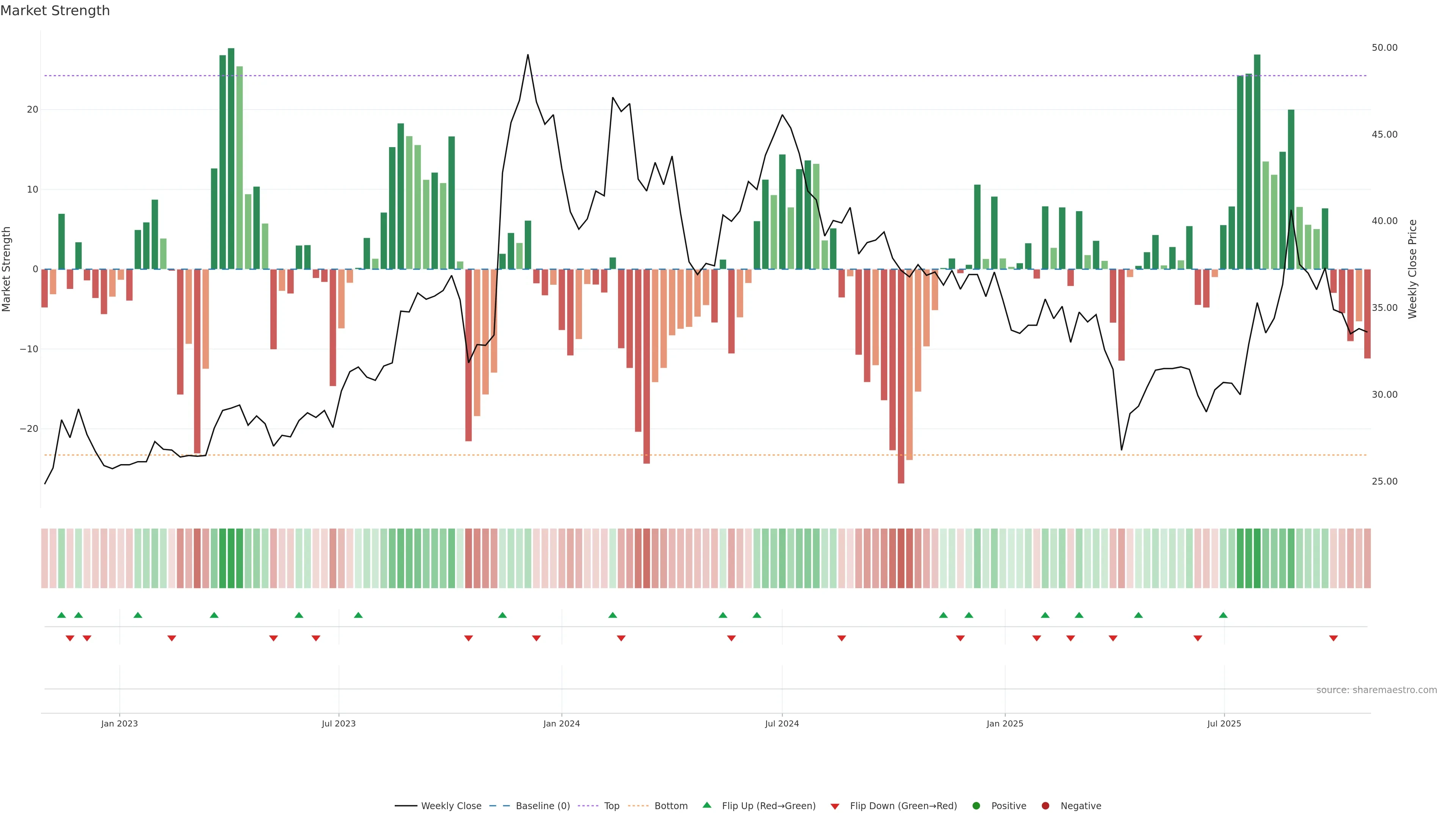Click the Weekly Close Price axis title
Screen dimensions: 1456x819
[x=1412, y=269]
